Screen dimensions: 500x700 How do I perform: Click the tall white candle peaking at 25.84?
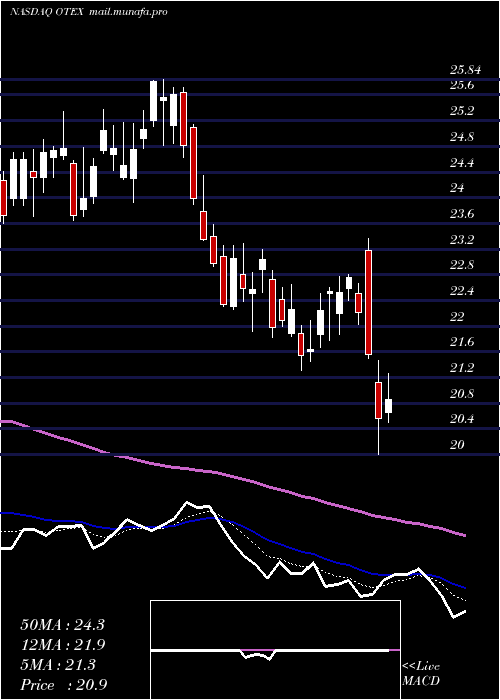153,101
